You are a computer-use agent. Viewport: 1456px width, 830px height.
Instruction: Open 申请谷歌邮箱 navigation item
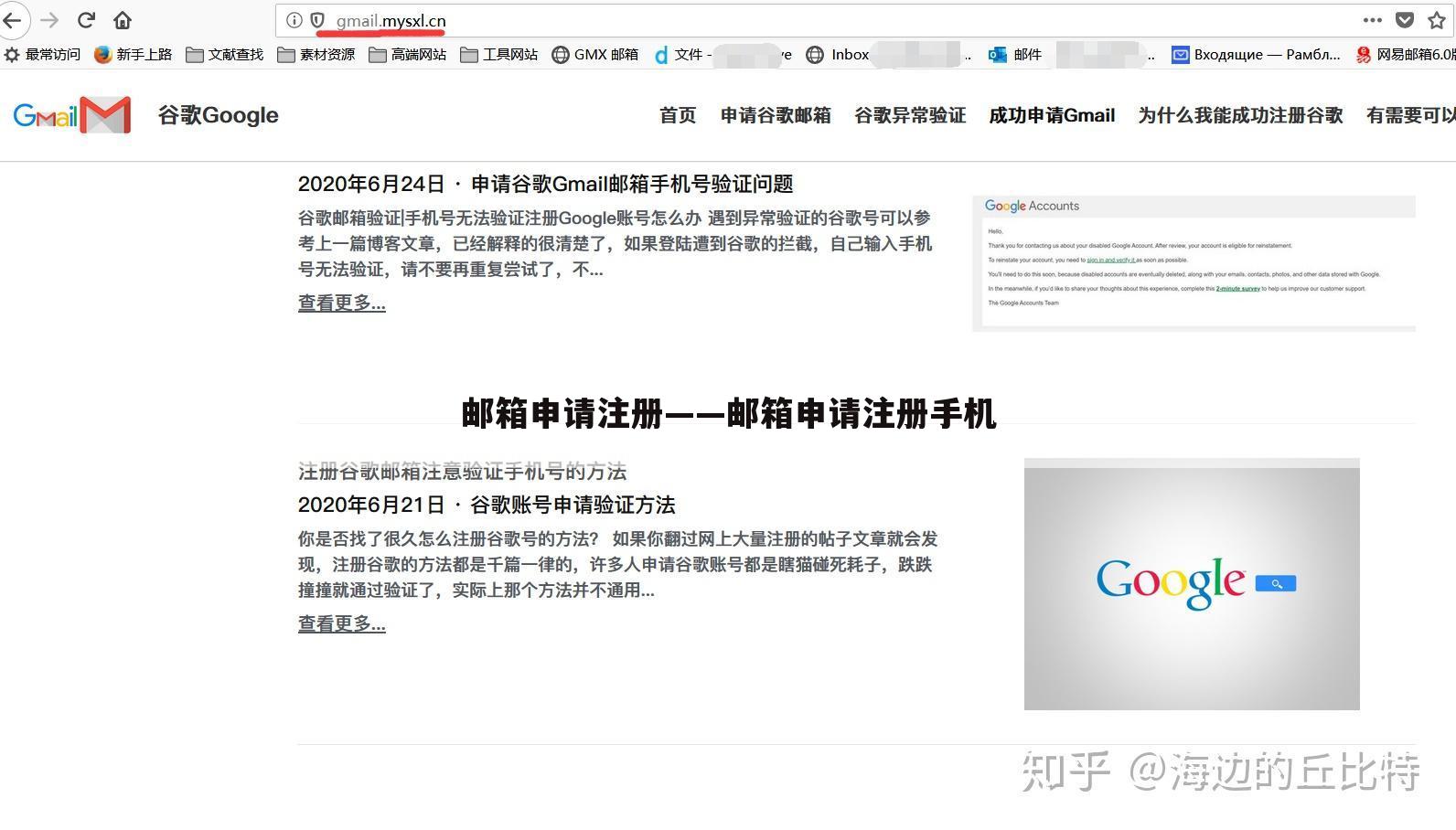coord(776,115)
